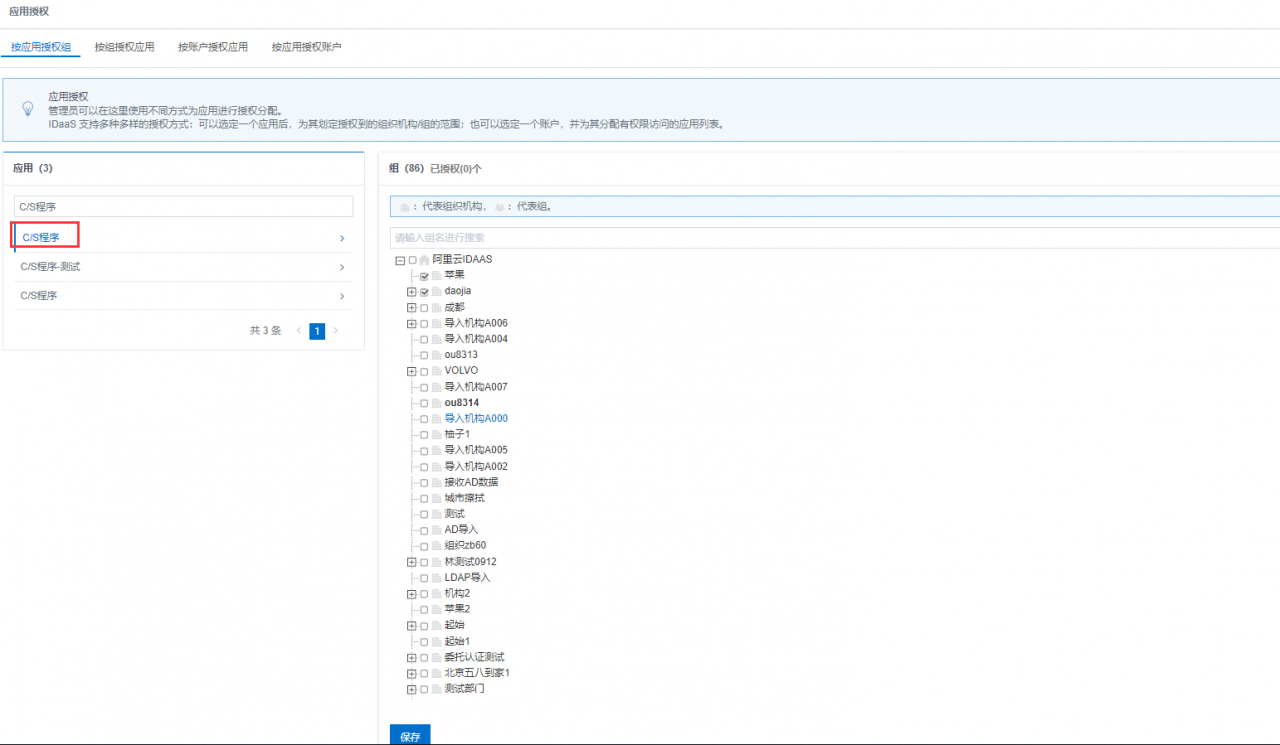
Task: Click the organization icon next to 导入机构A004
Action: point(436,340)
